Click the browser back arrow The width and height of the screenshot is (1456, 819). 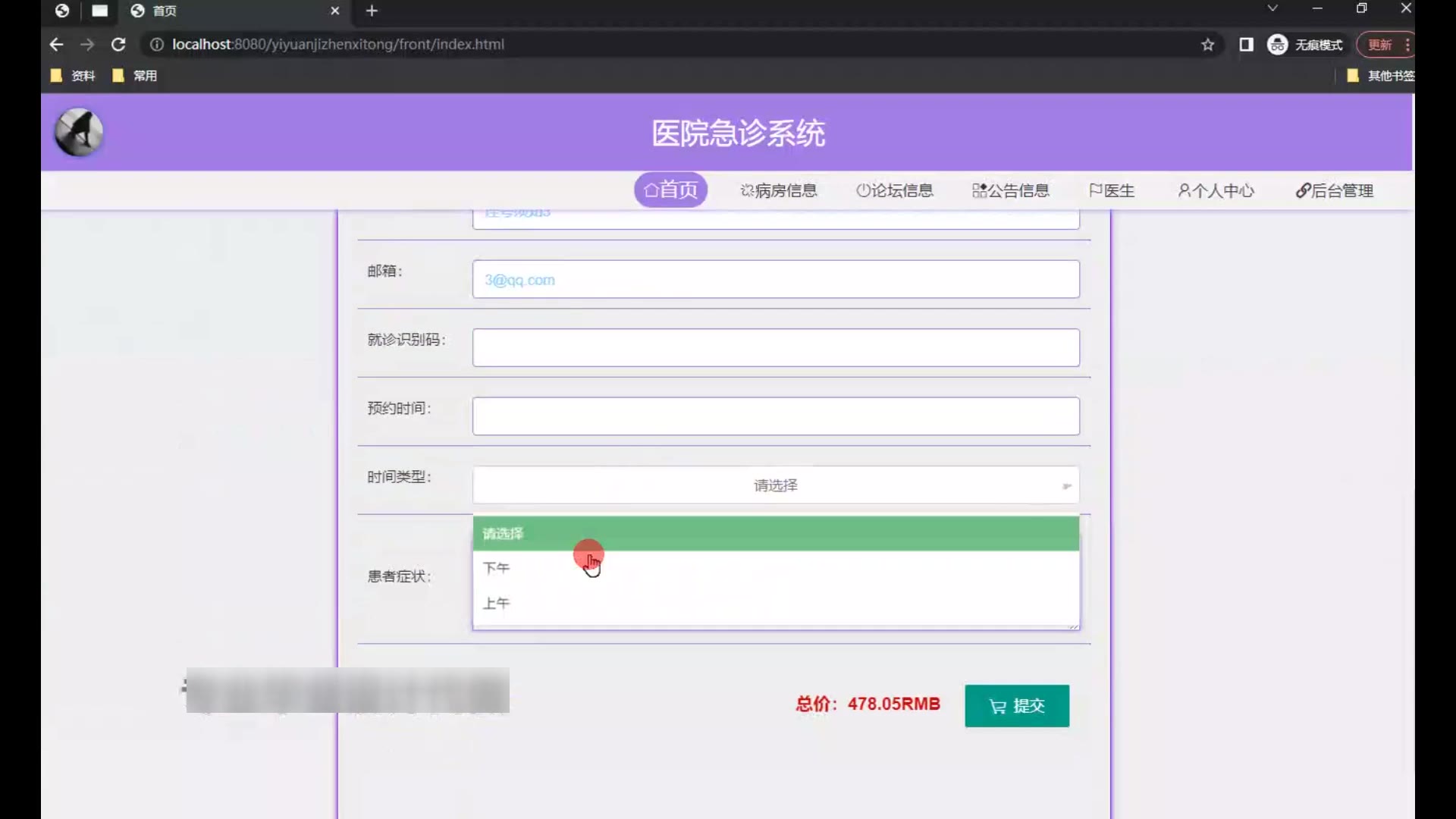(56, 45)
